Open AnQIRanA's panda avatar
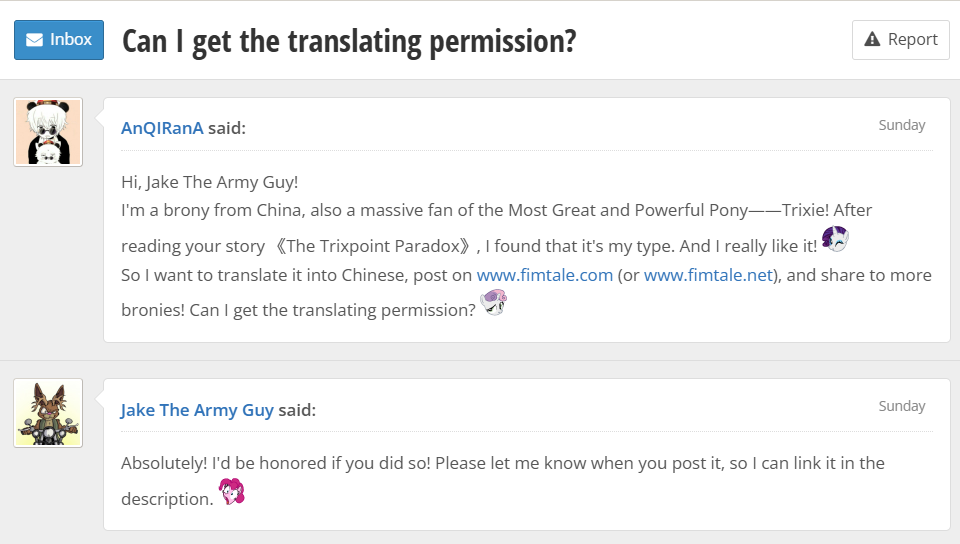The width and height of the screenshot is (960, 544). (x=48, y=132)
